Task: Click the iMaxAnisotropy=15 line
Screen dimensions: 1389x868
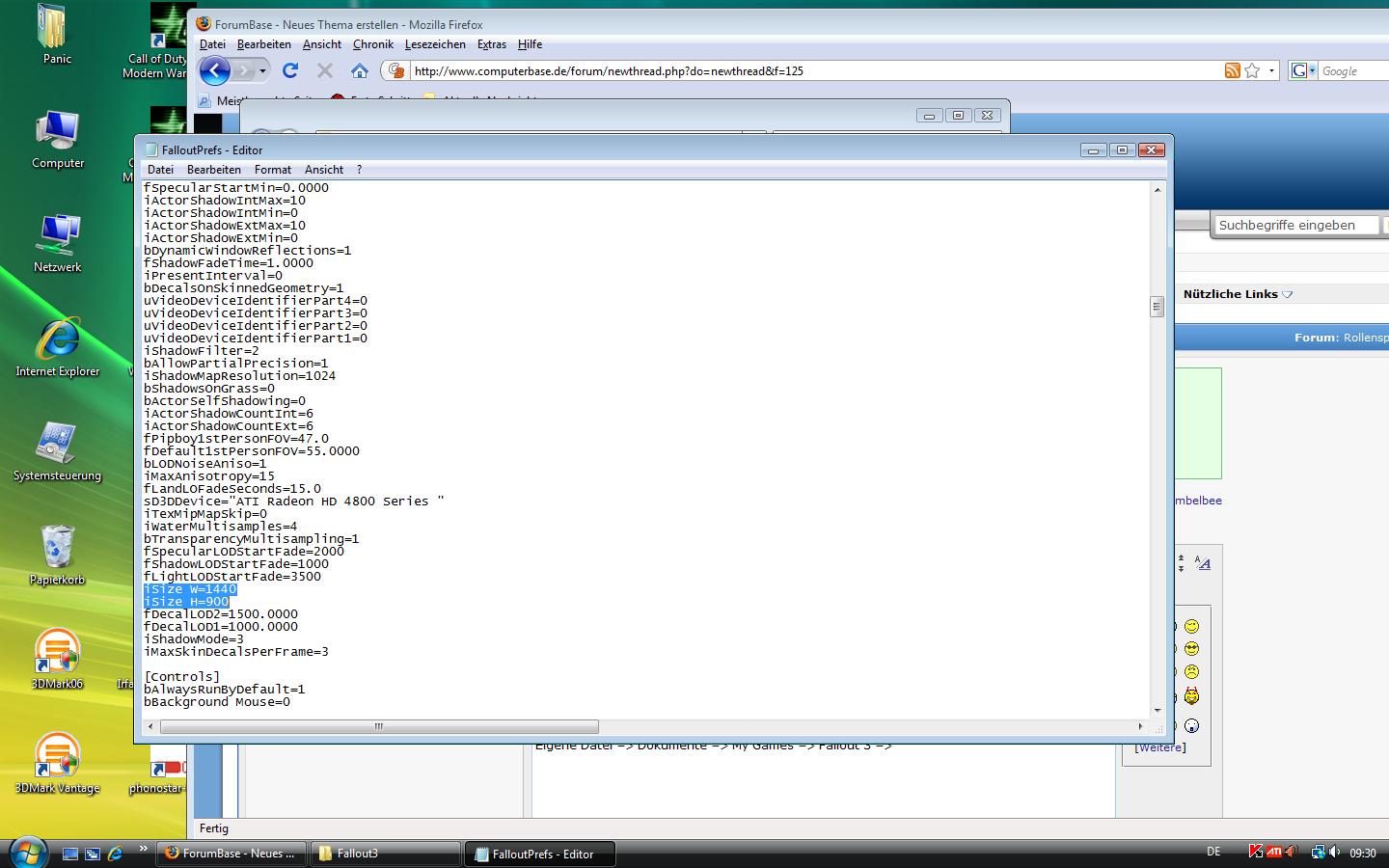Action: pyautogui.click(x=209, y=476)
